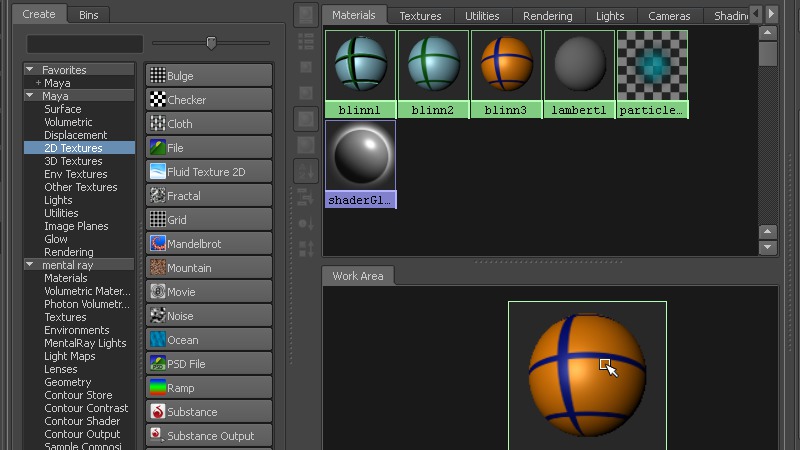This screenshot has height=450, width=800.
Task: Click the icon size slider handle
Action: point(211,43)
